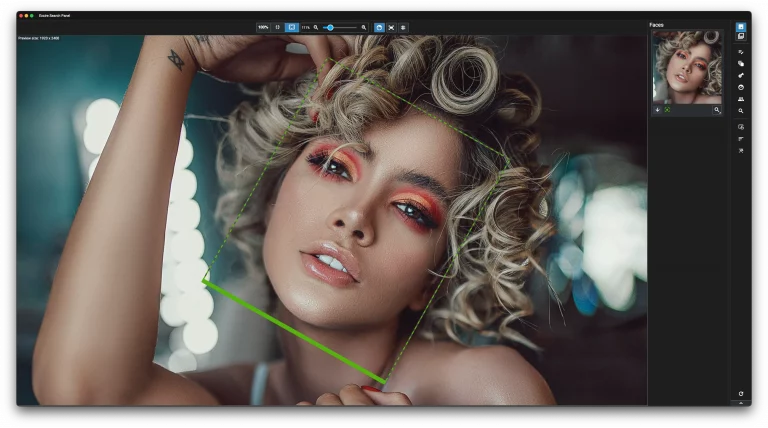Screen dimensions: 768x428
Task: Expand the panel using bottom arrow
Action: click(740, 404)
